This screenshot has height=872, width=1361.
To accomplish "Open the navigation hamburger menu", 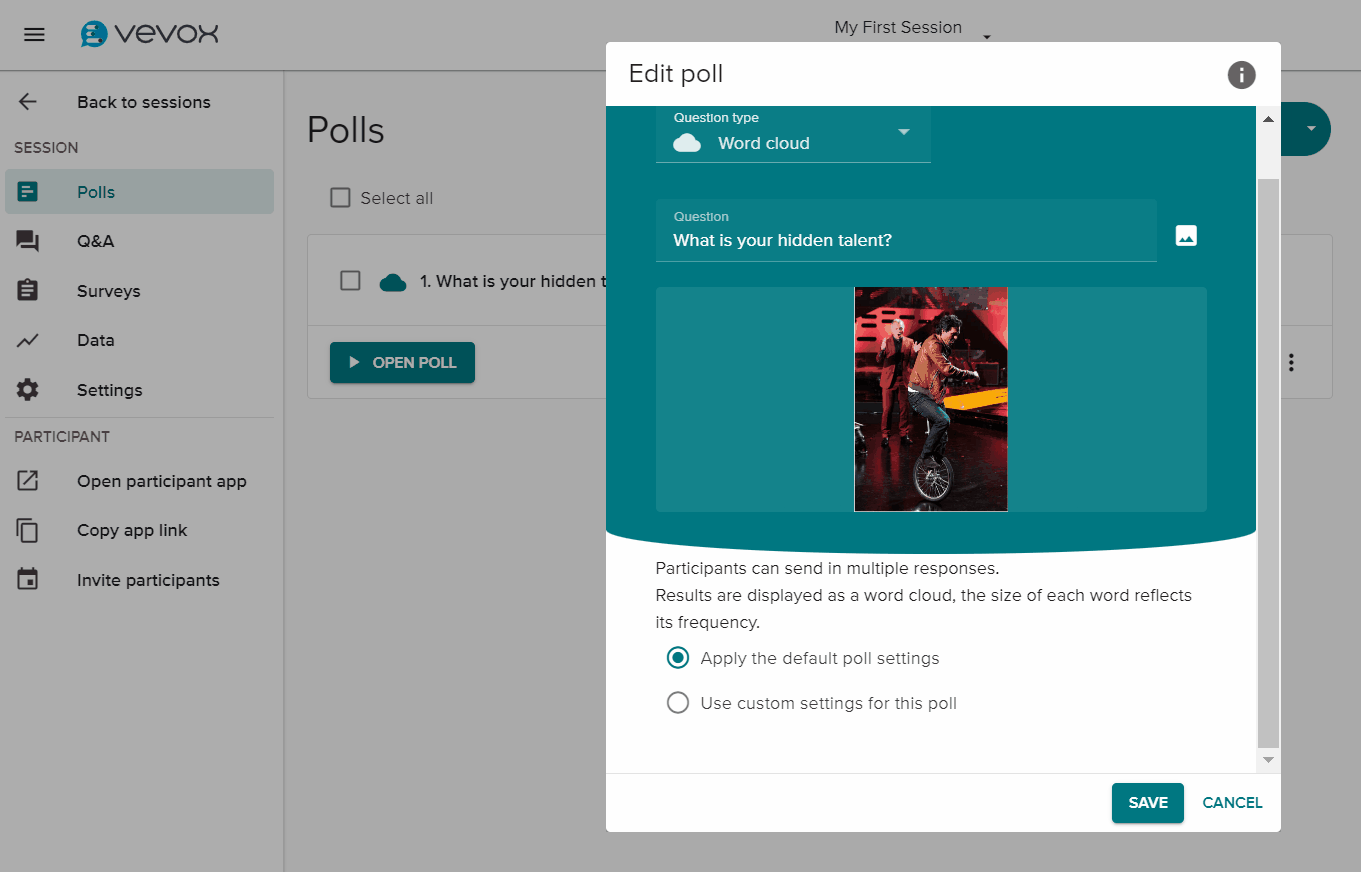I will (34, 33).
